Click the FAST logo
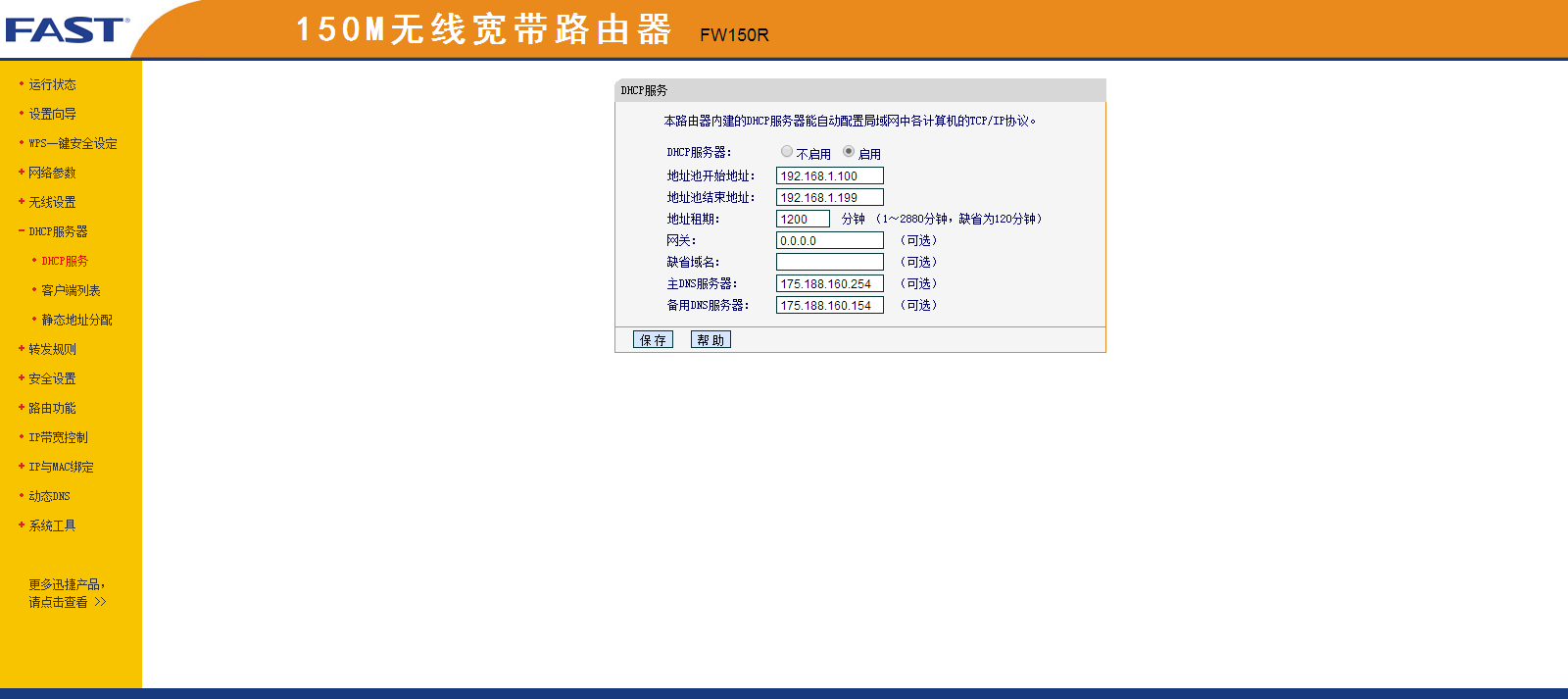The height and width of the screenshot is (699, 1568). pyautogui.click(x=67, y=30)
